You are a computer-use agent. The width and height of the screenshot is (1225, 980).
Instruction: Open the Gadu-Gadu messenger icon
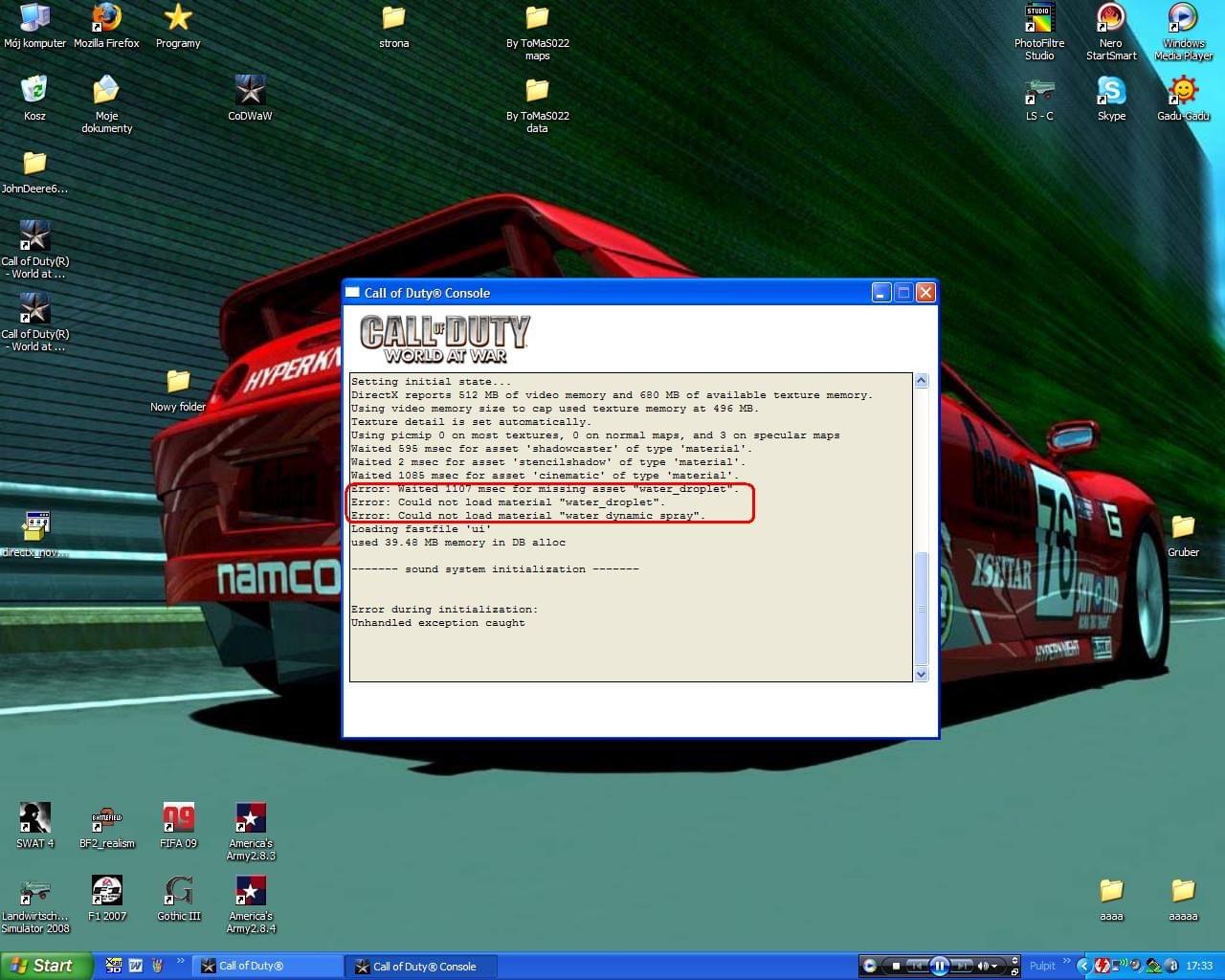tap(1183, 99)
